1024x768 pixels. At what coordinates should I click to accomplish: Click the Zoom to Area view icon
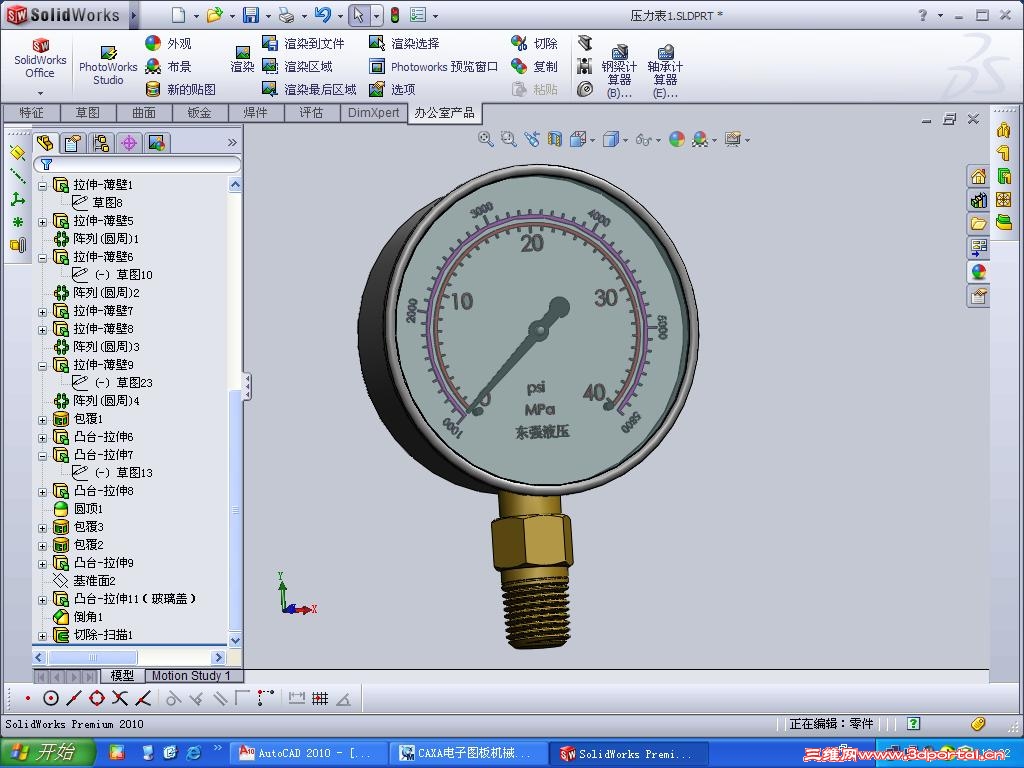[x=509, y=138]
